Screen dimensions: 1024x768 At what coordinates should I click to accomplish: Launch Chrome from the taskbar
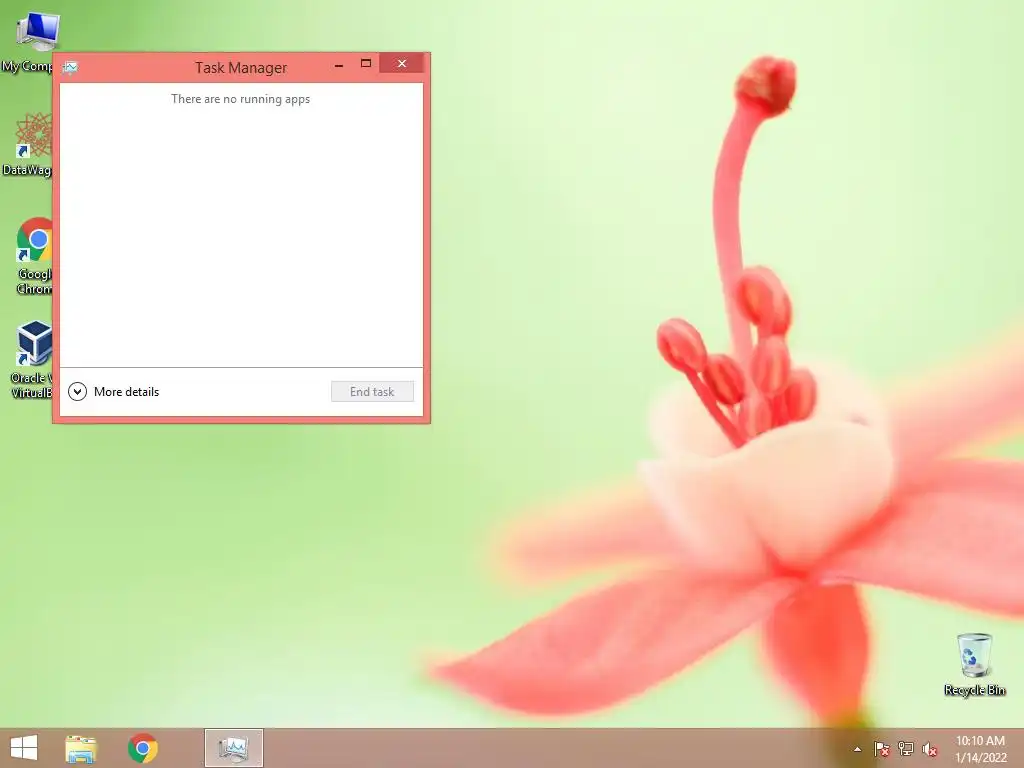pyautogui.click(x=142, y=748)
